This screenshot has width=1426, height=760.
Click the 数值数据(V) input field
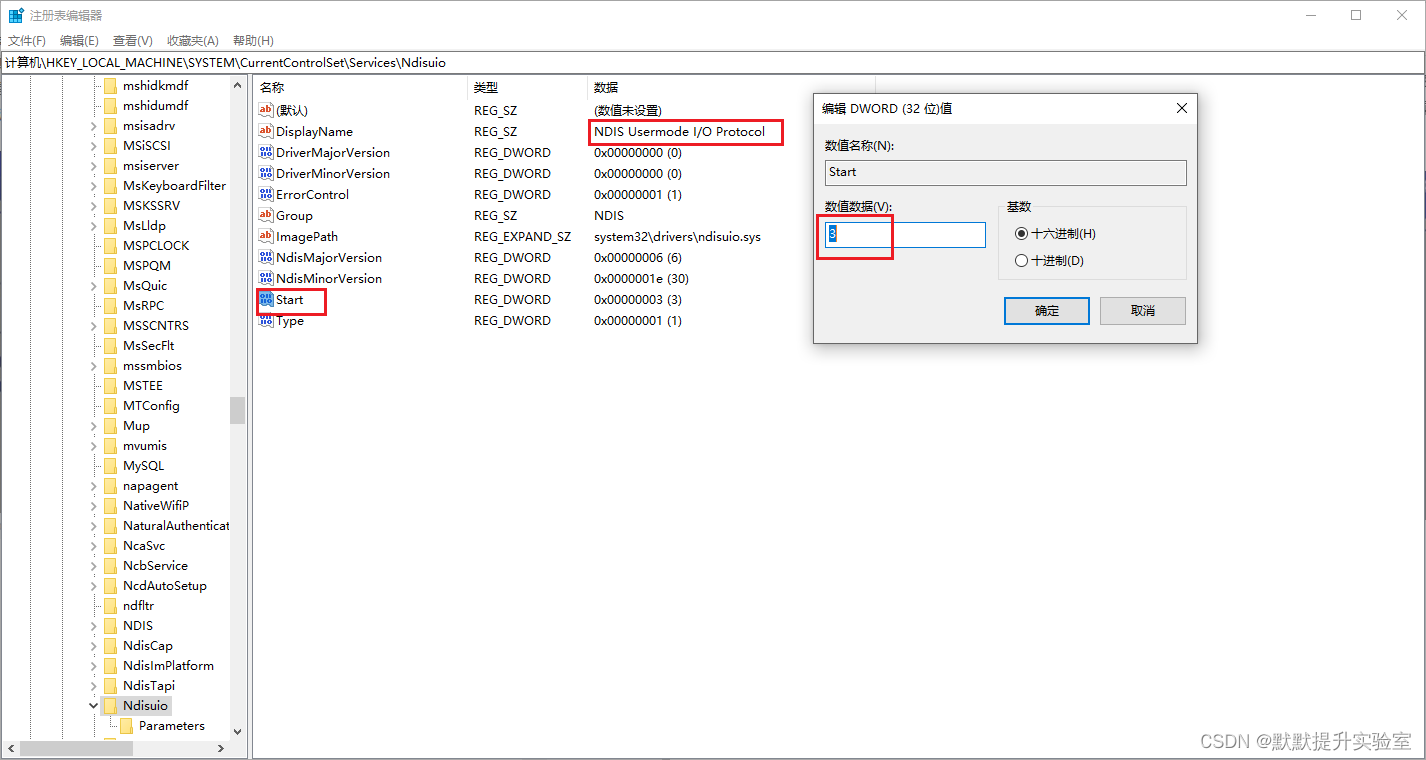[x=905, y=235]
